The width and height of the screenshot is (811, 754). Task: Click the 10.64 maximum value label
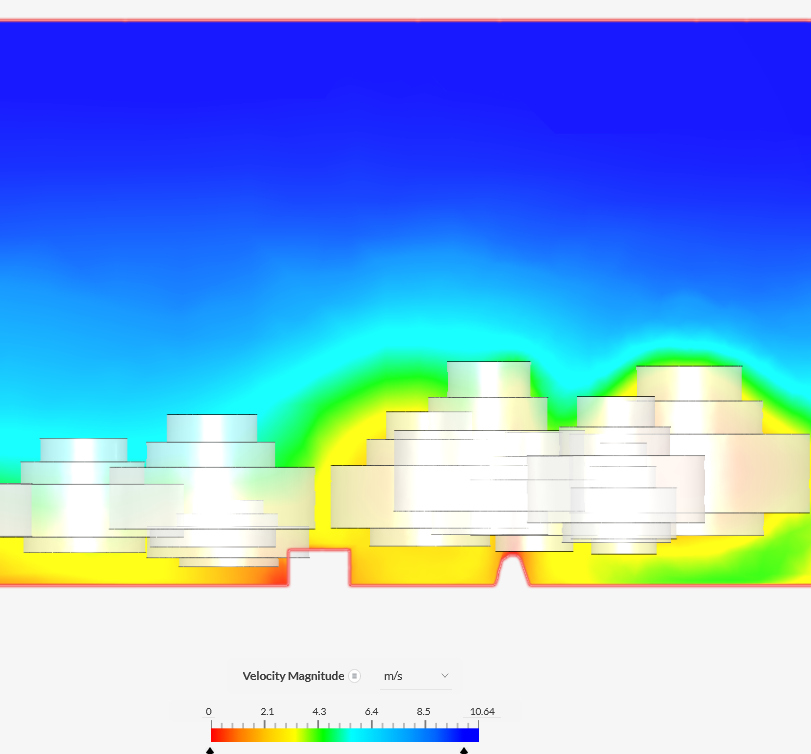click(x=483, y=711)
